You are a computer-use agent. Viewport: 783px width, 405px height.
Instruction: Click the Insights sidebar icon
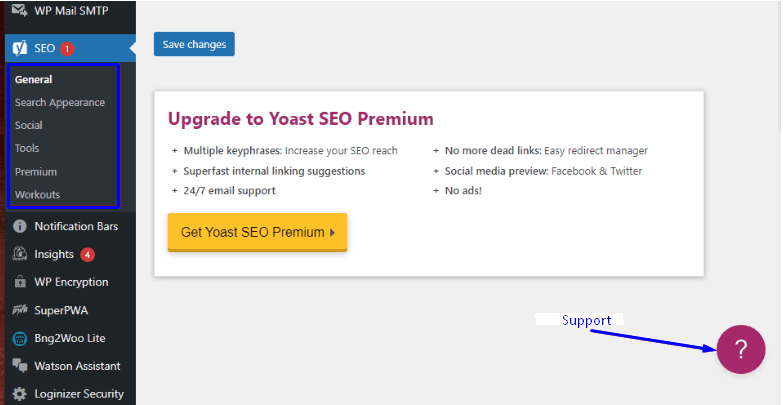coord(19,254)
